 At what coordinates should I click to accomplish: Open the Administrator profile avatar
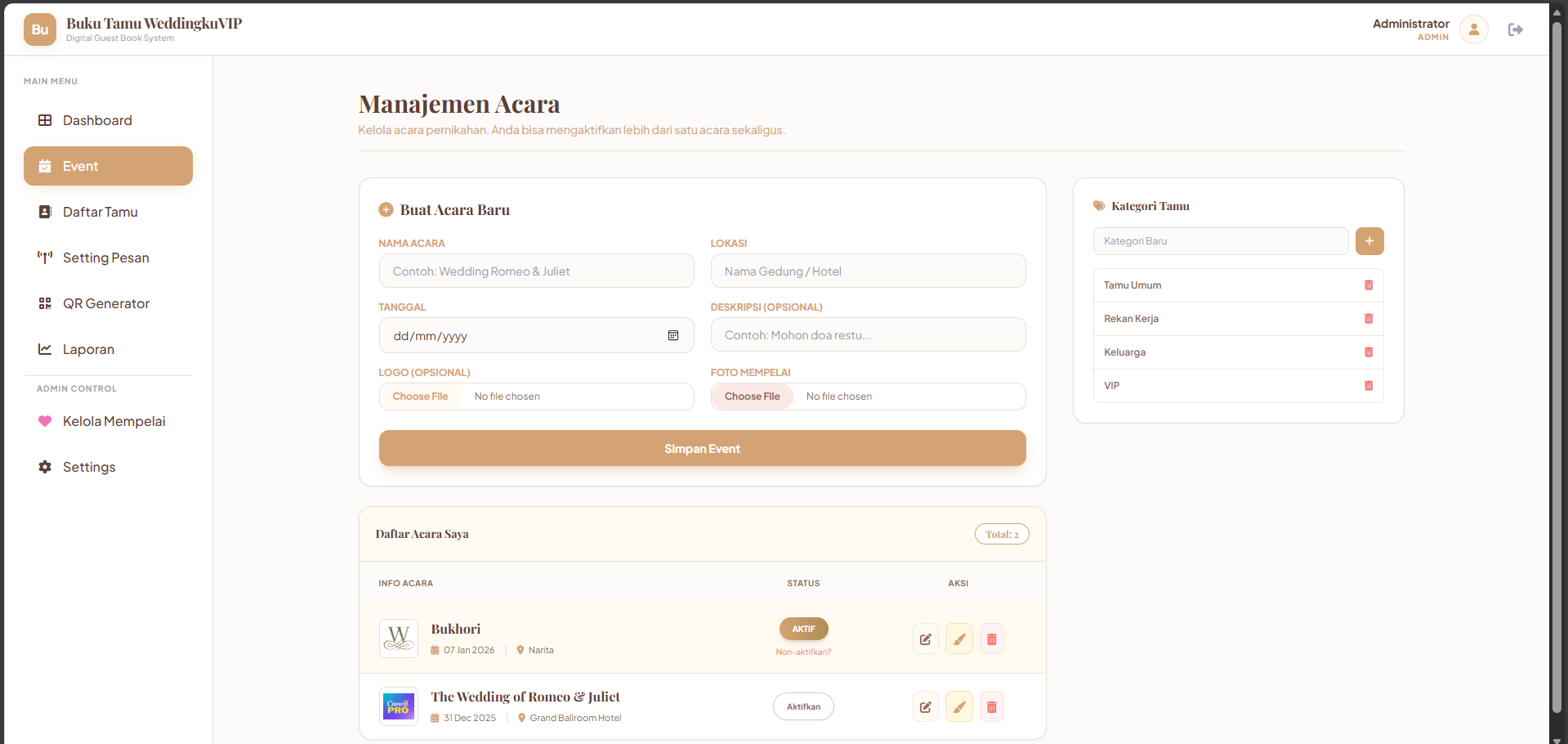point(1473,30)
